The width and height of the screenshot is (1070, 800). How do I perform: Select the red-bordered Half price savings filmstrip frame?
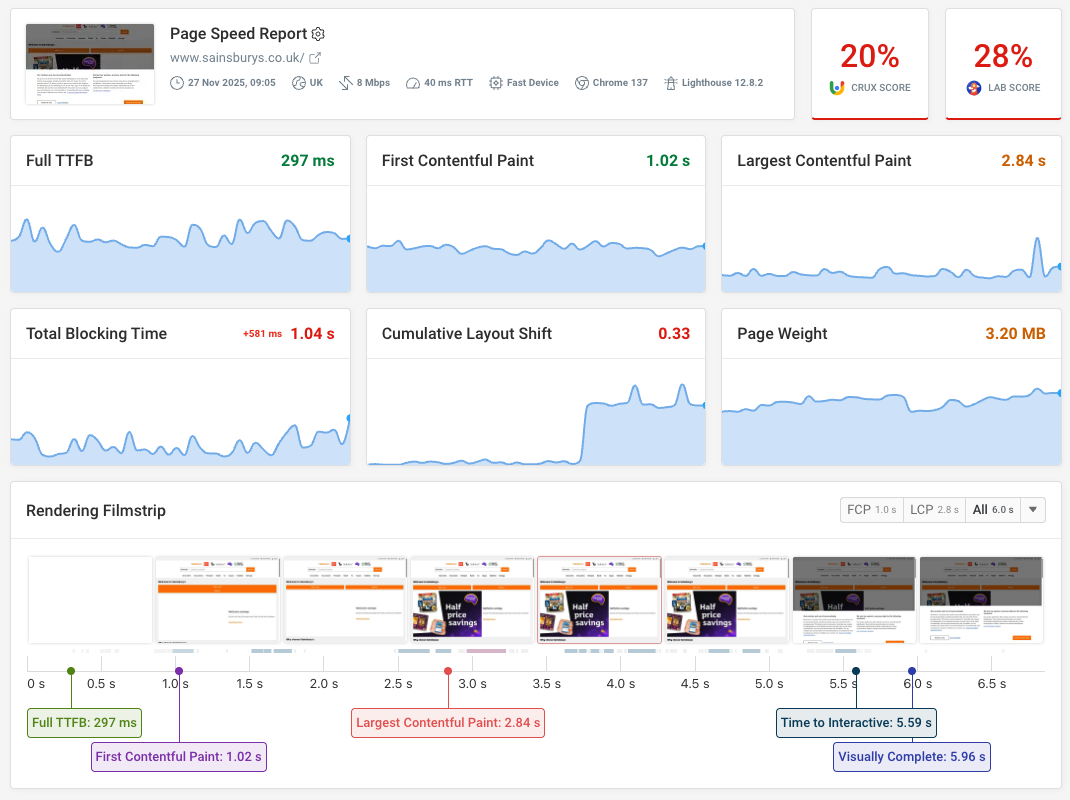(598, 597)
